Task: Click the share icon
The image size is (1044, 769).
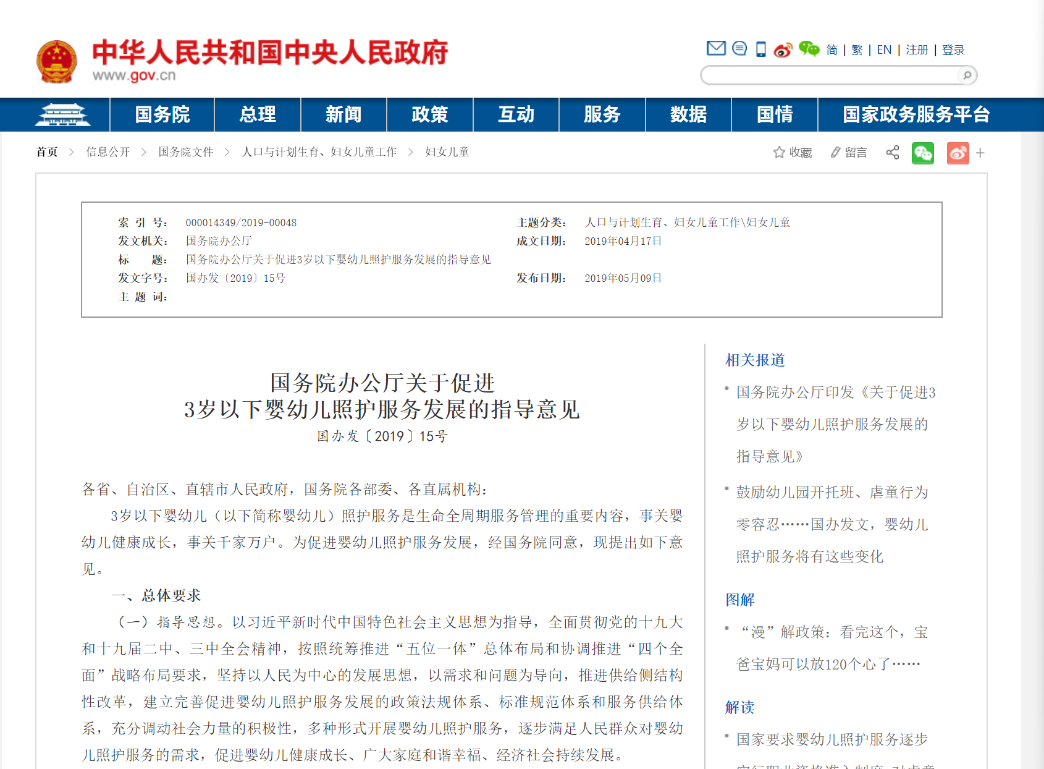Action: [893, 152]
